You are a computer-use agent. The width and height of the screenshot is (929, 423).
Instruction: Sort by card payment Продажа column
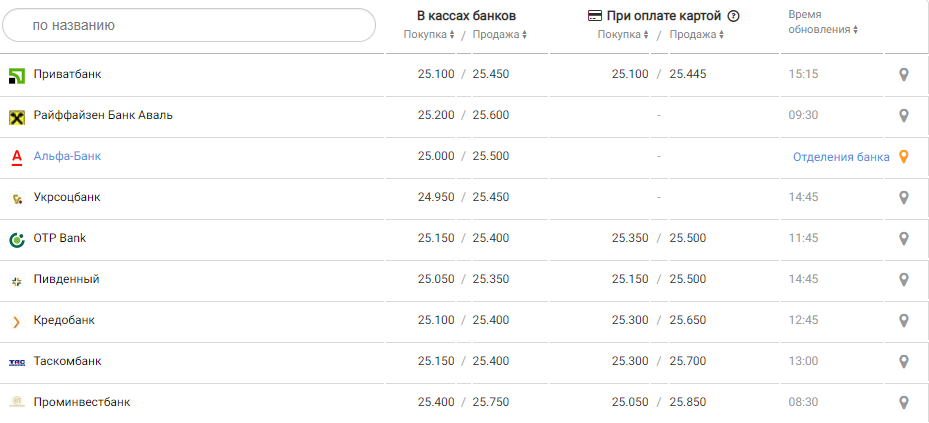[x=697, y=35]
